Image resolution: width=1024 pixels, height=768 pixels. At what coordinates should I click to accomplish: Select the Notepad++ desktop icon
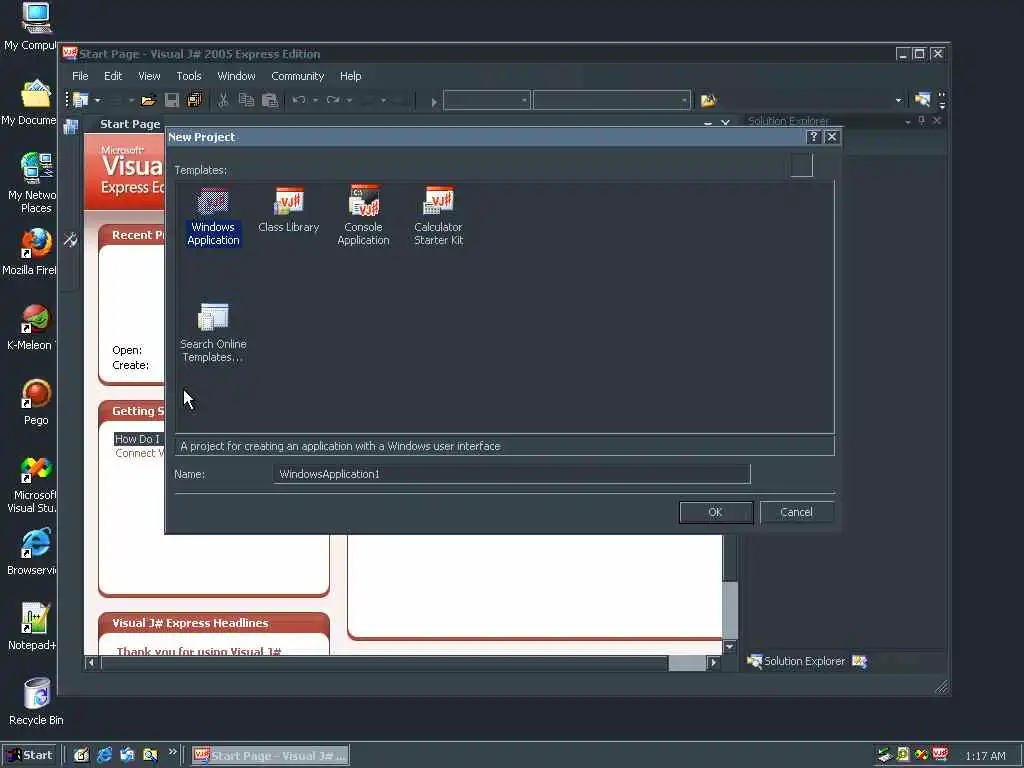click(33, 627)
